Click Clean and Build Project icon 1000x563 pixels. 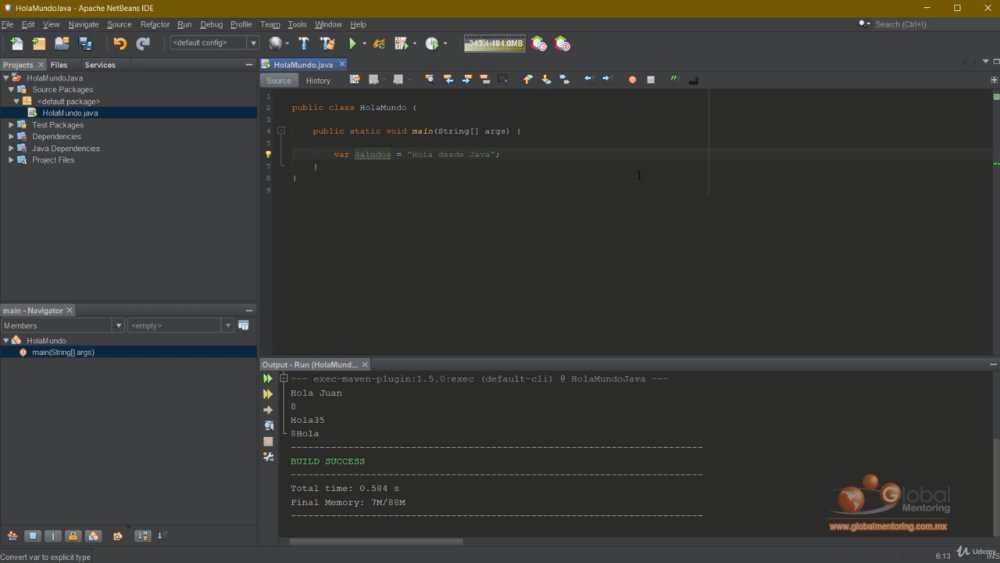(x=327, y=43)
